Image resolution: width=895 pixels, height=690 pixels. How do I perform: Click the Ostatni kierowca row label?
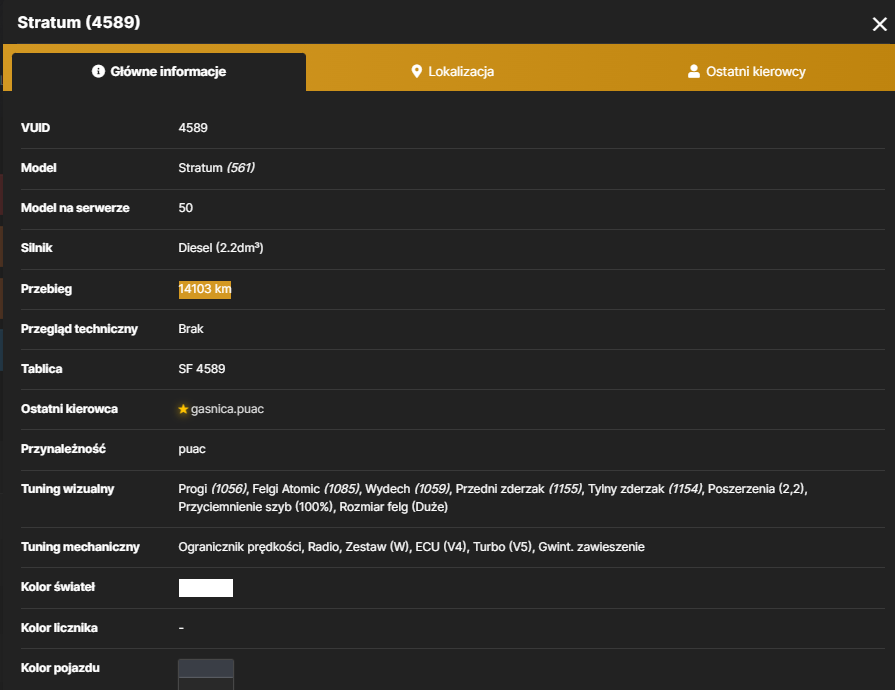pos(69,409)
